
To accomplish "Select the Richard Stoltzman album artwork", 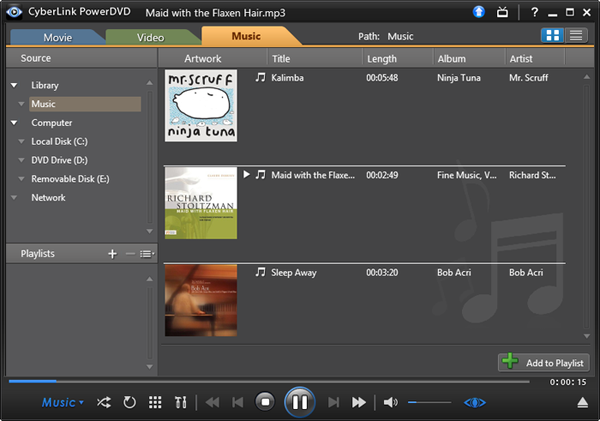I will [x=201, y=203].
